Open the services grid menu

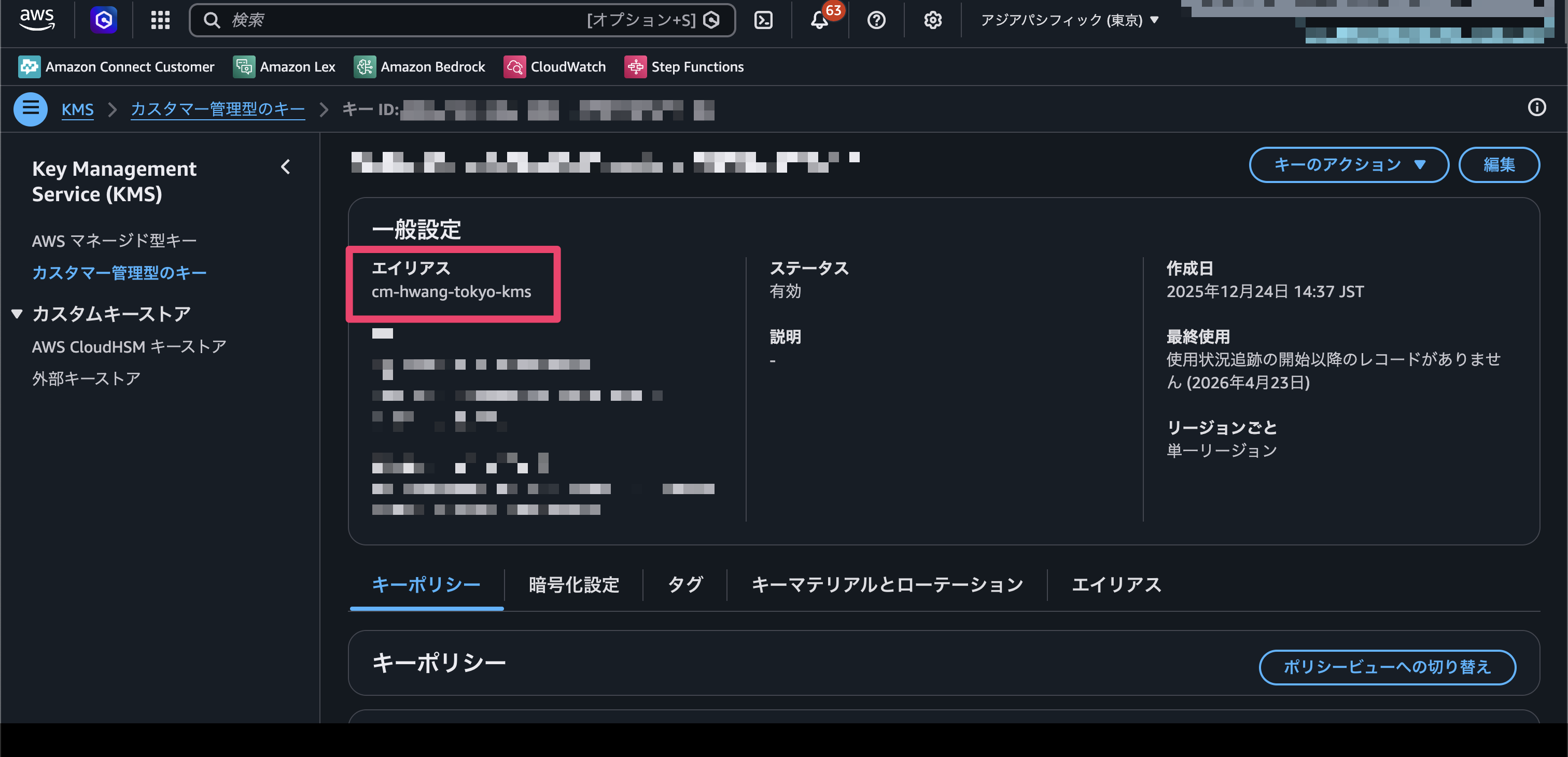tap(160, 20)
